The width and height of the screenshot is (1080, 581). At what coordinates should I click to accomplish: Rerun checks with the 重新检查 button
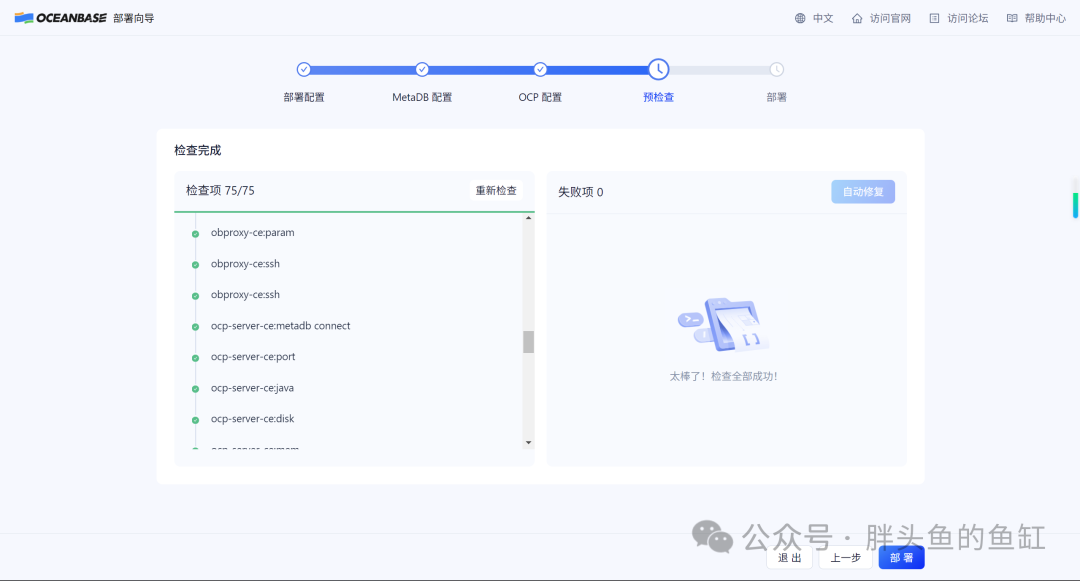tap(496, 191)
